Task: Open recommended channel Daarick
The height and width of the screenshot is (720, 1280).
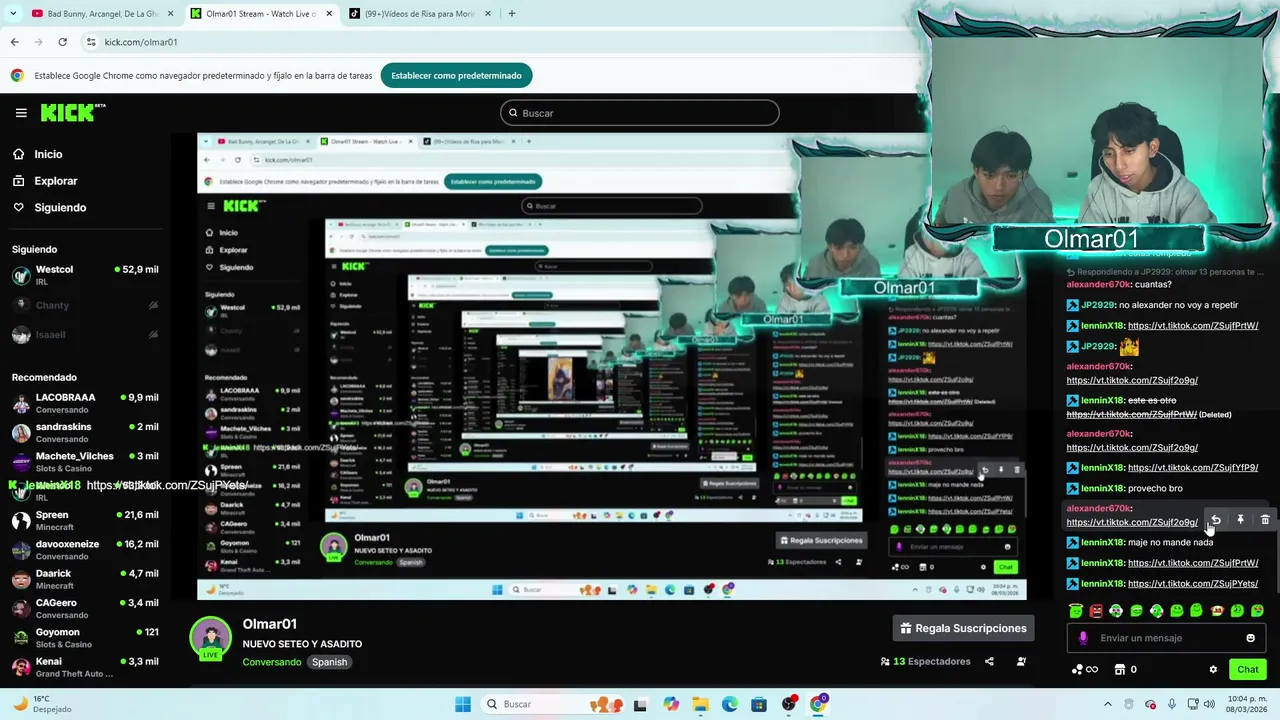Action: [85, 579]
